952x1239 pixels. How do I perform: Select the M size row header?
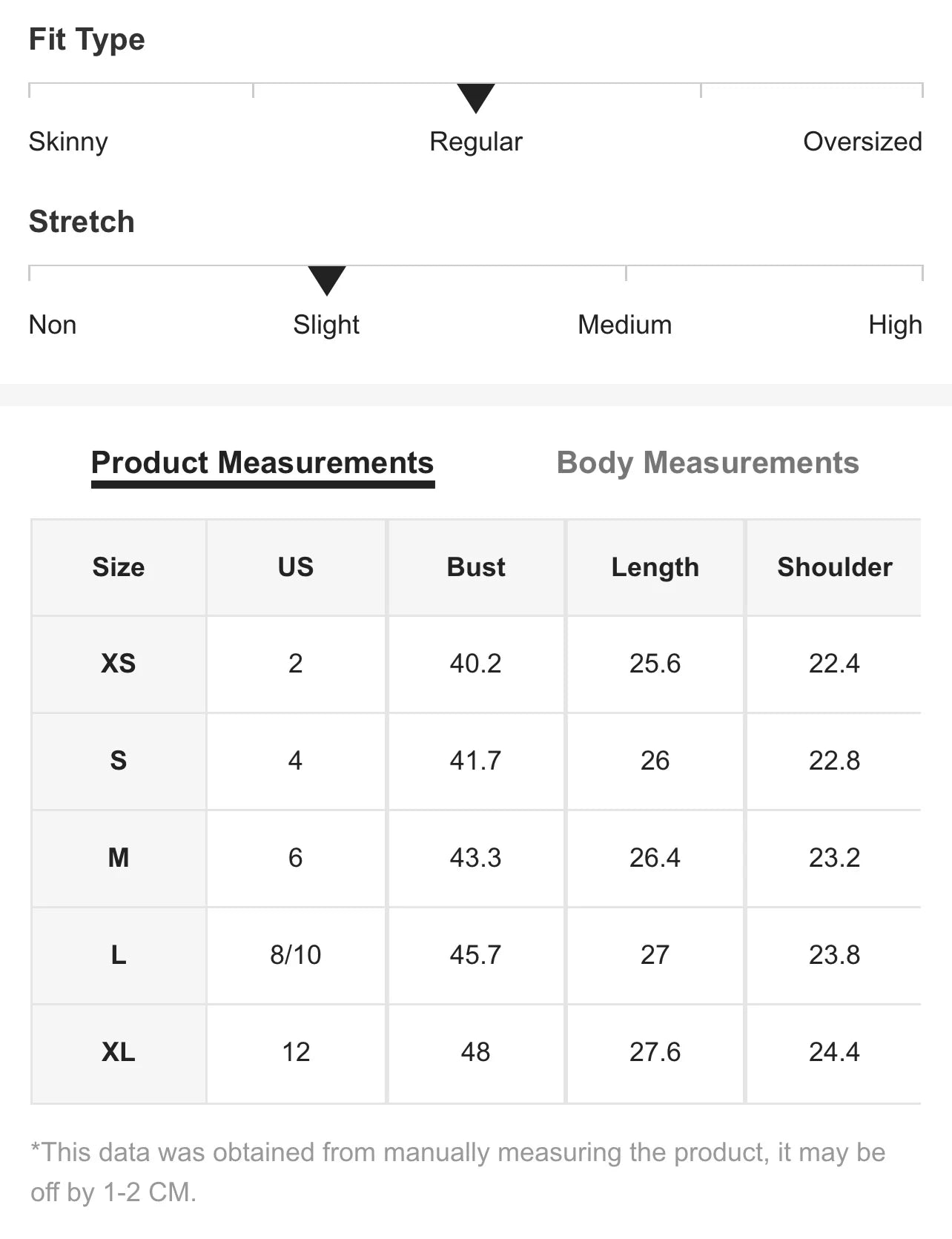click(119, 858)
